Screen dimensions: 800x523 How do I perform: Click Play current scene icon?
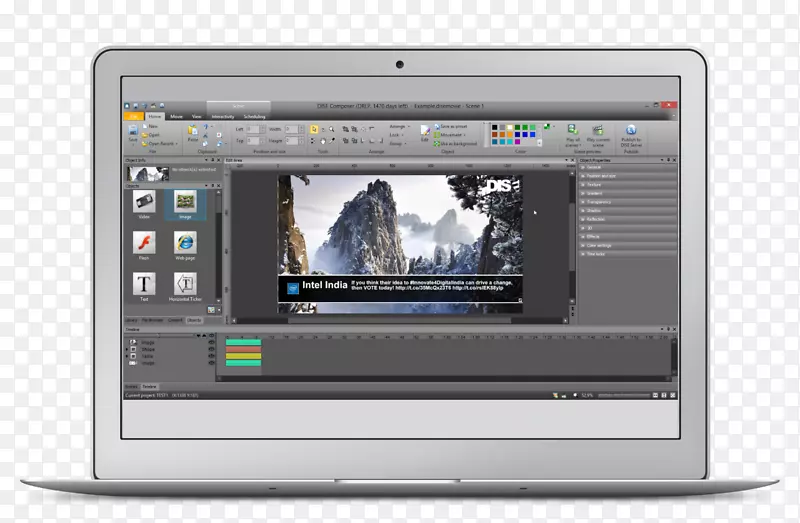tap(598, 130)
